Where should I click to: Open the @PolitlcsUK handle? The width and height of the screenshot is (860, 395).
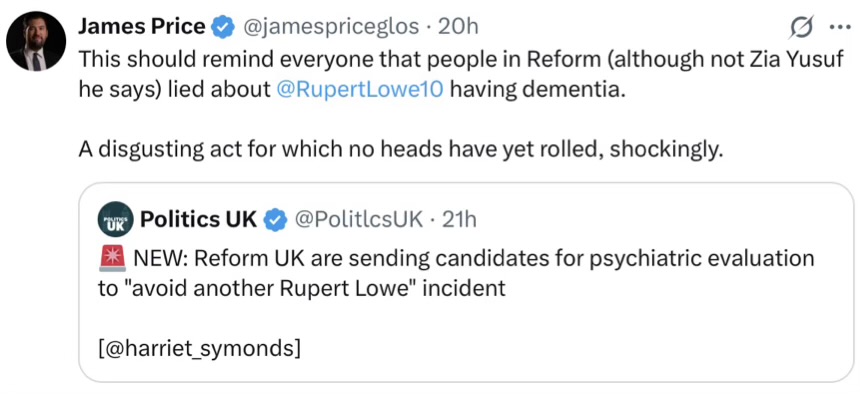[x=359, y=219]
